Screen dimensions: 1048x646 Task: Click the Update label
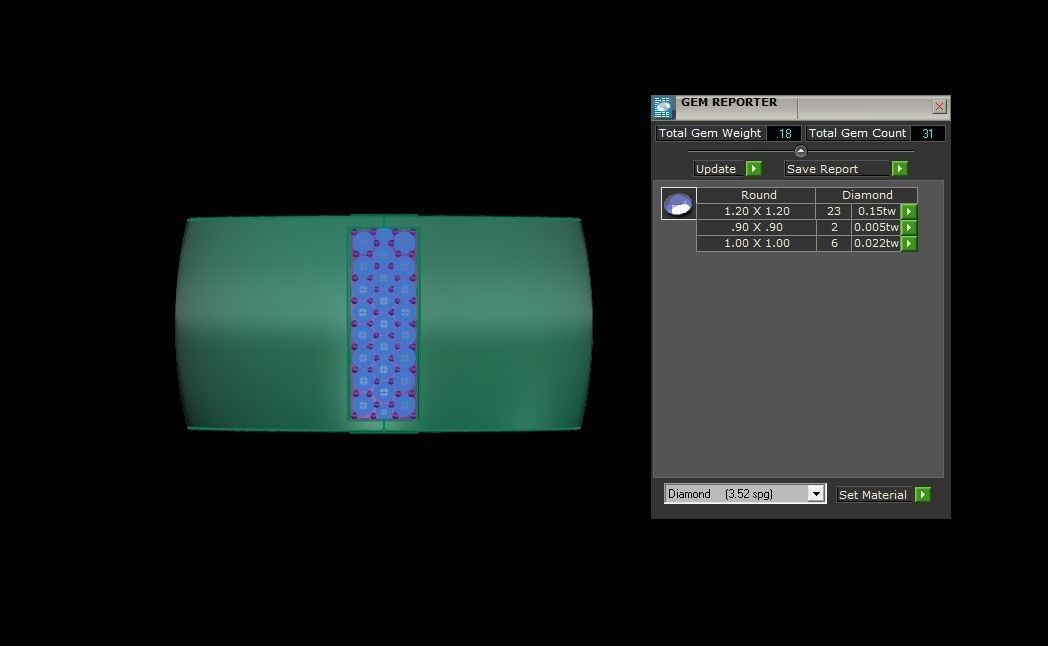point(716,169)
